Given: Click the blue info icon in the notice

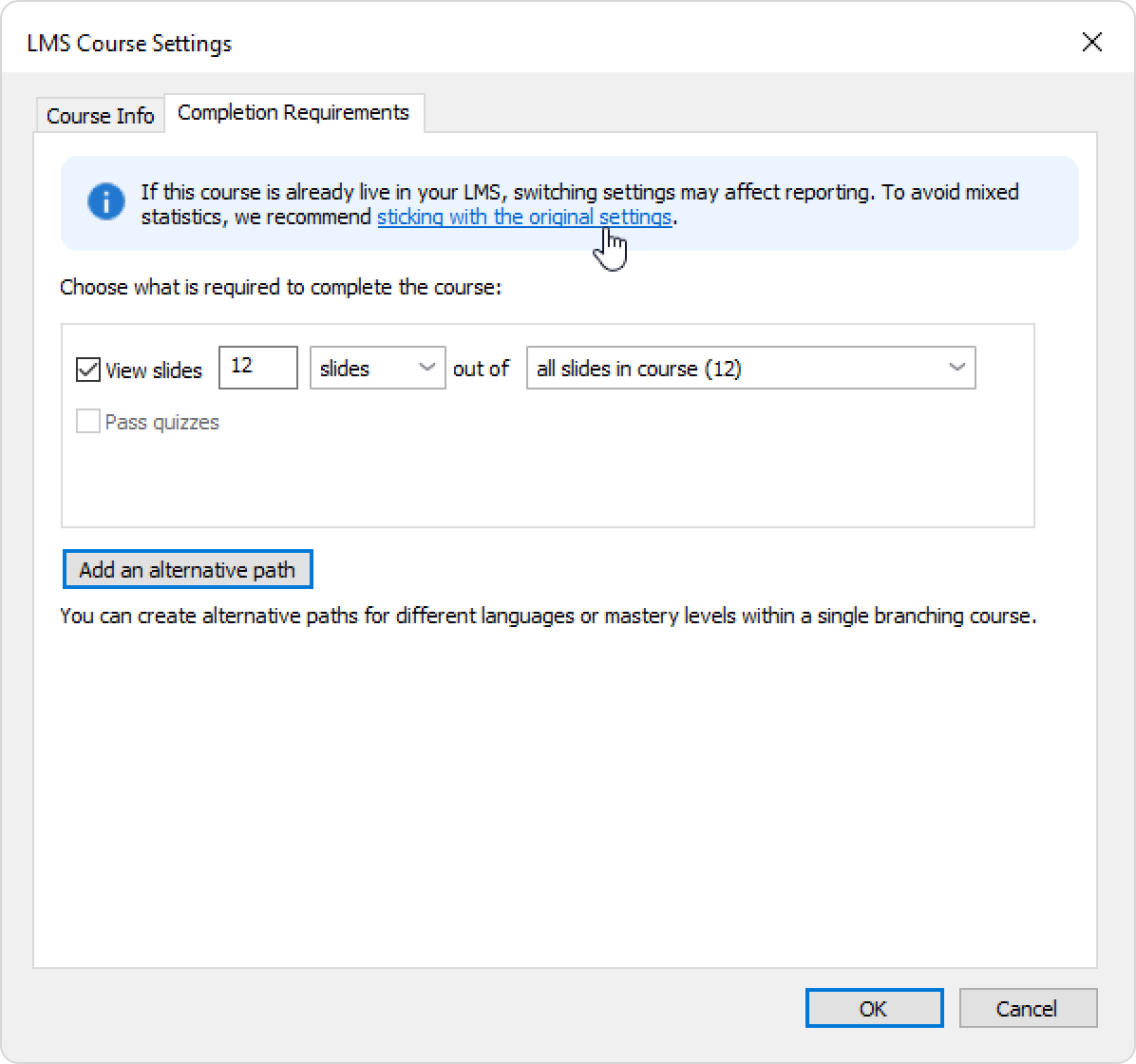Looking at the screenshot, I should point(106,201).
